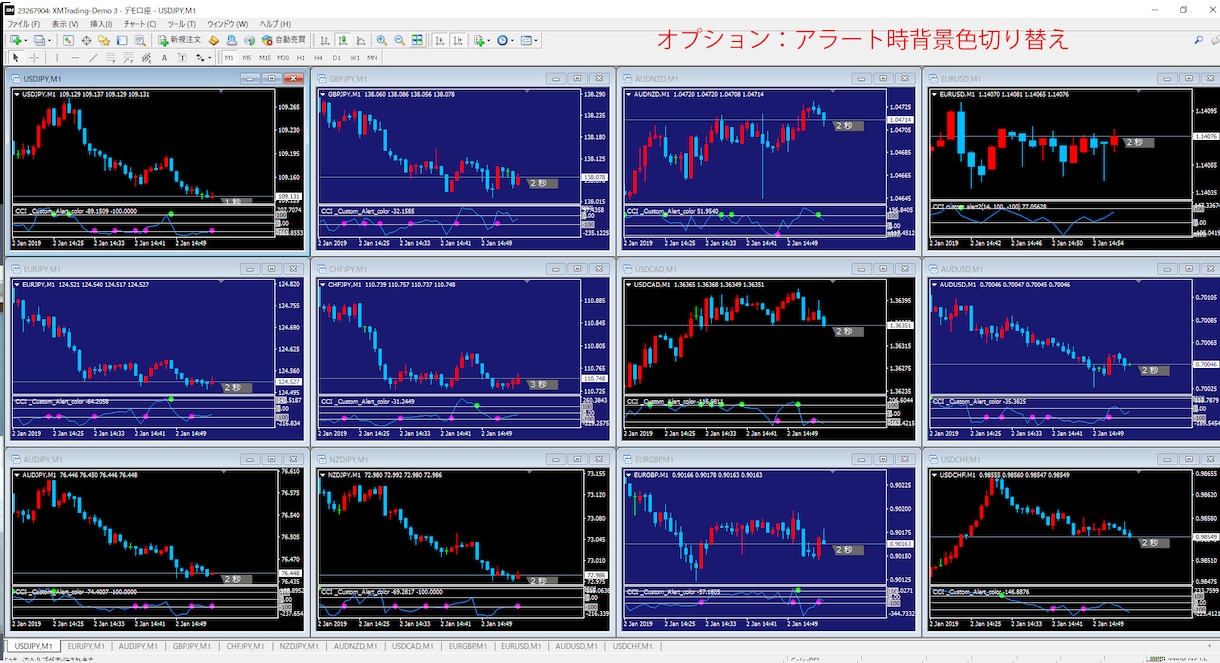Open the Profiles icon in the toolbar
The image size is (1220, 663).
[x=38, y=40]
